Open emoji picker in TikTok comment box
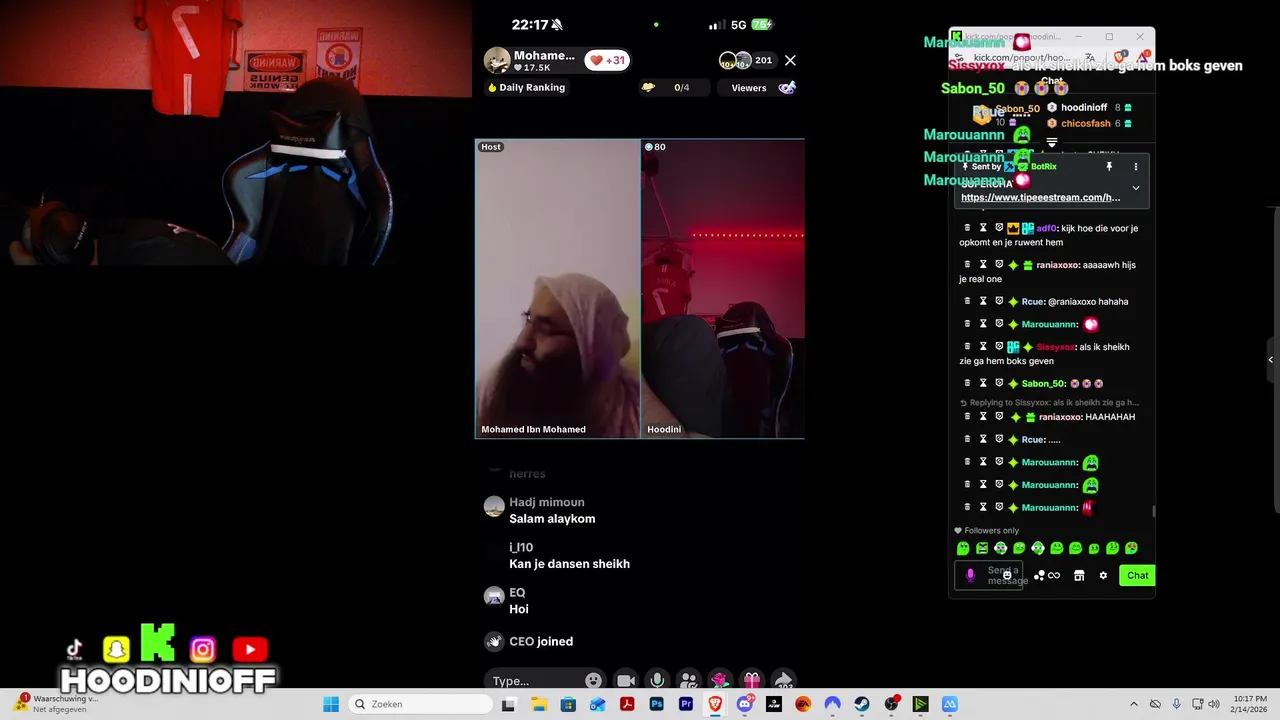The width and height of the screenshot is (1280, 720). point(593,681)
